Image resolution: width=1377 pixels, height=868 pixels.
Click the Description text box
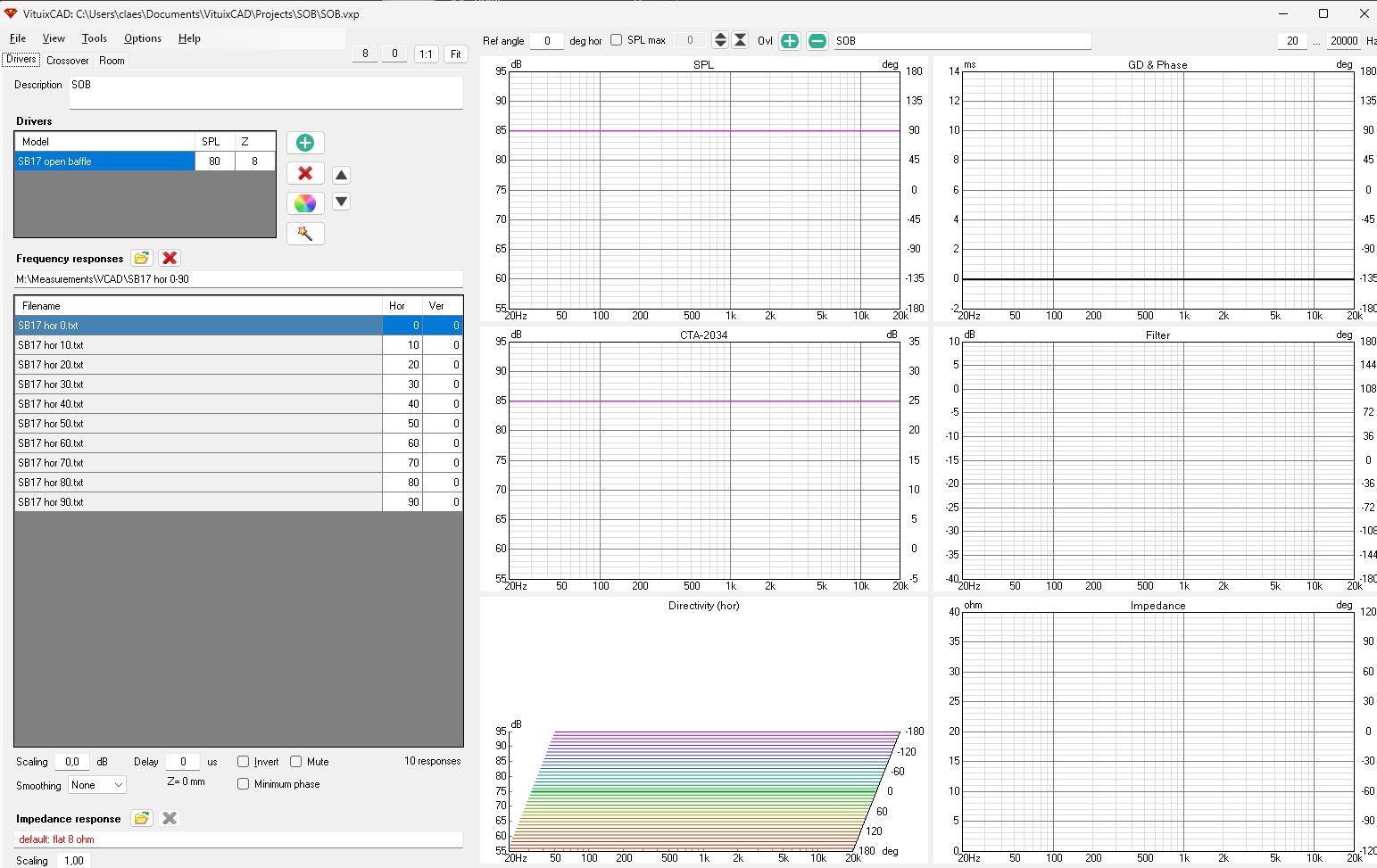[x=266, y=92]
